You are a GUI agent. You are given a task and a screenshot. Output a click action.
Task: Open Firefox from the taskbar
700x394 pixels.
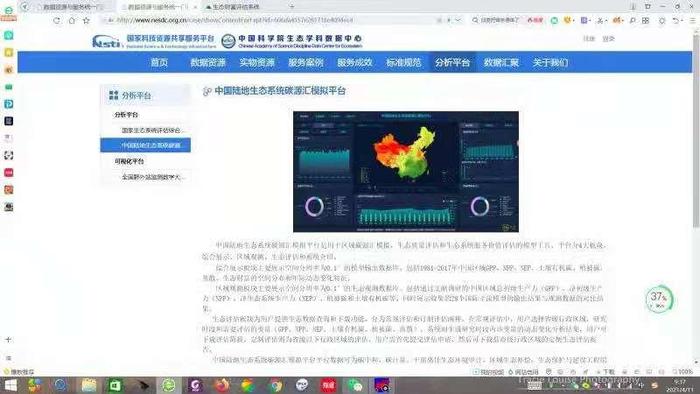coord(221,386)
